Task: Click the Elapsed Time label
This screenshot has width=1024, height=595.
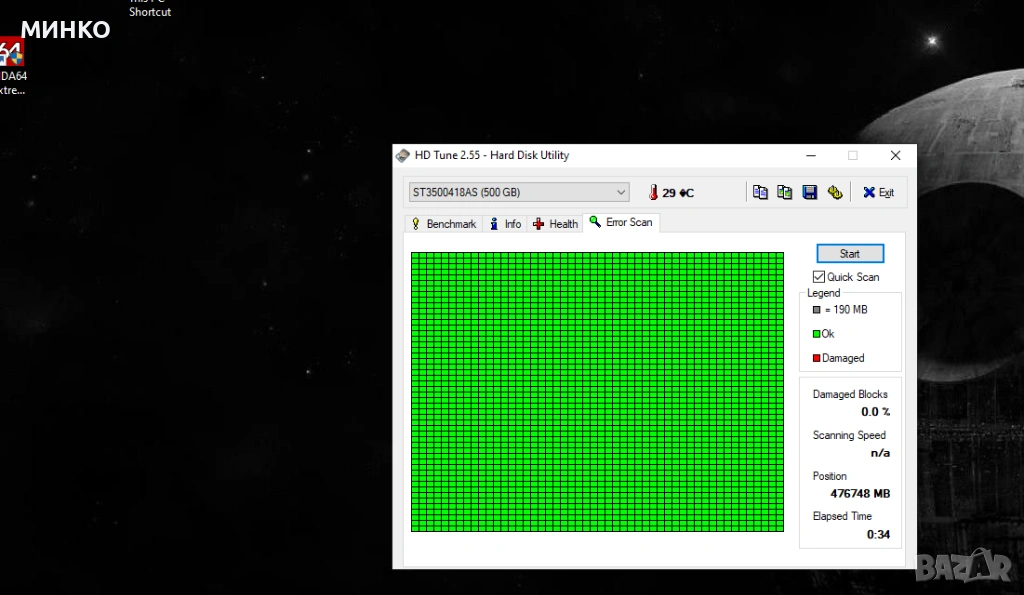Action: (842, 516)
